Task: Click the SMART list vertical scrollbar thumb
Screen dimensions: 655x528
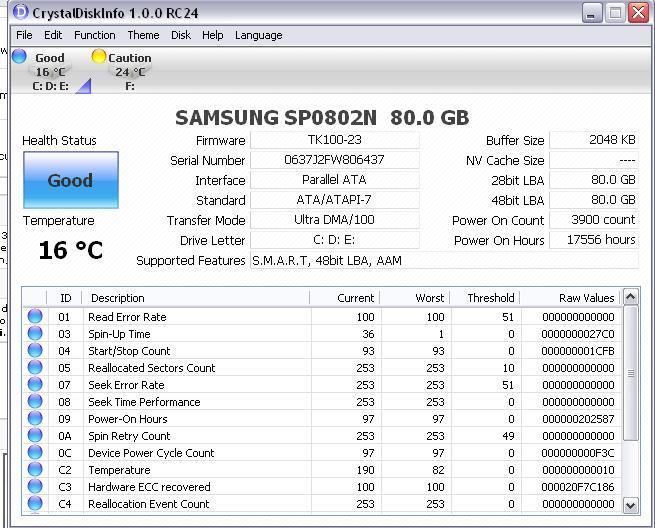Action: coord(631,373)
